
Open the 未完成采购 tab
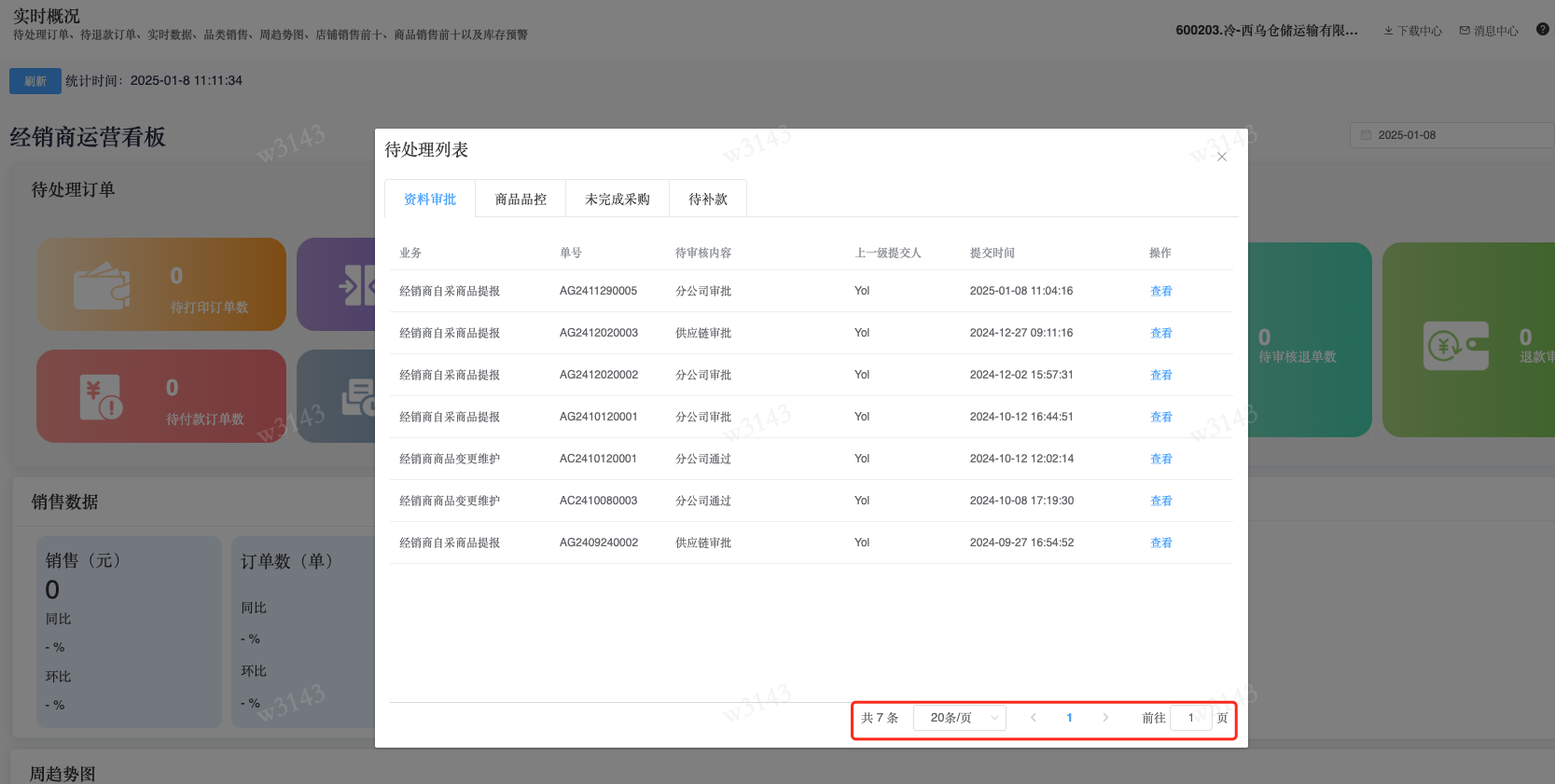click(x=617, y=199)
